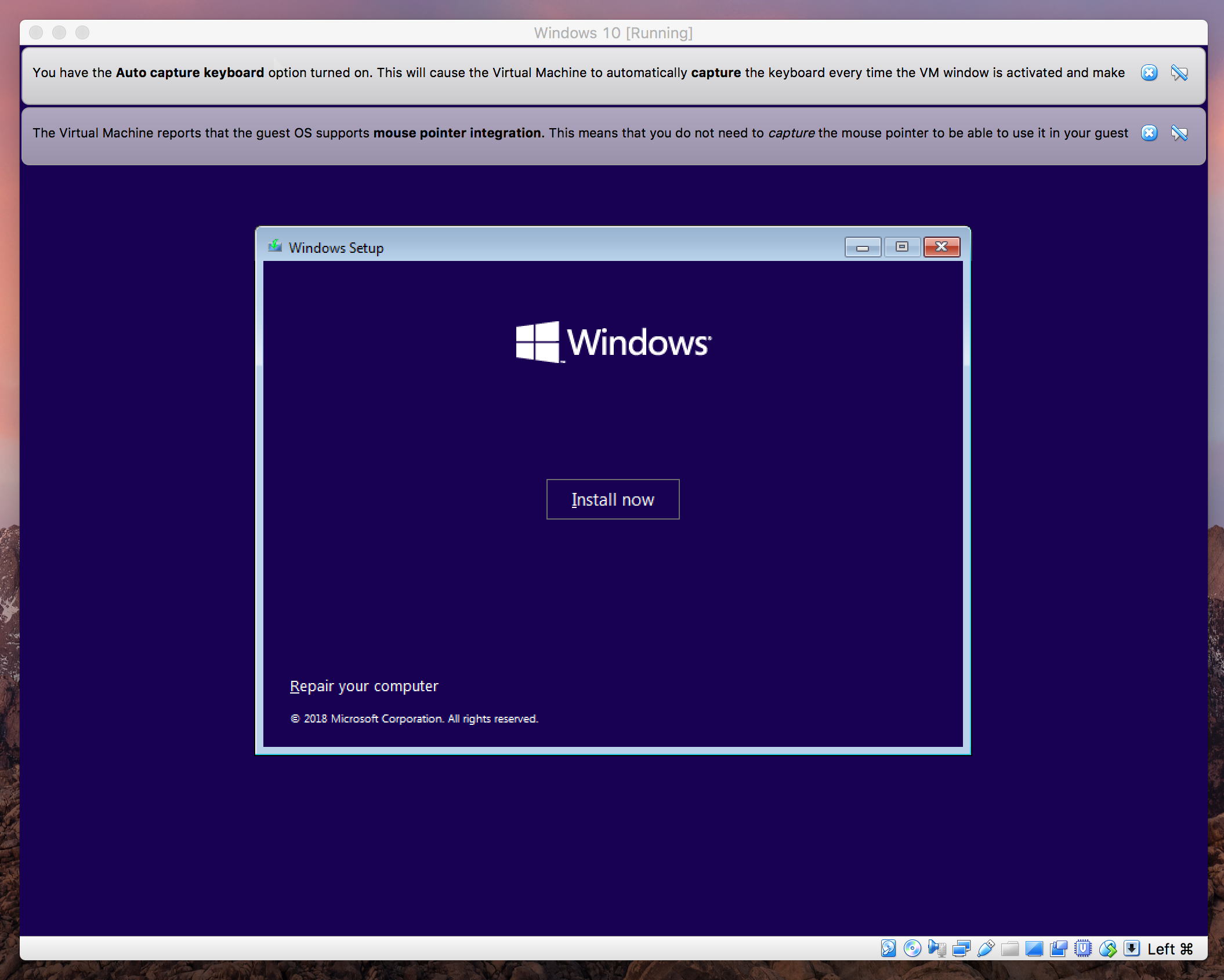Minimize the Windows Setup dialog

(x=863, y=247)
